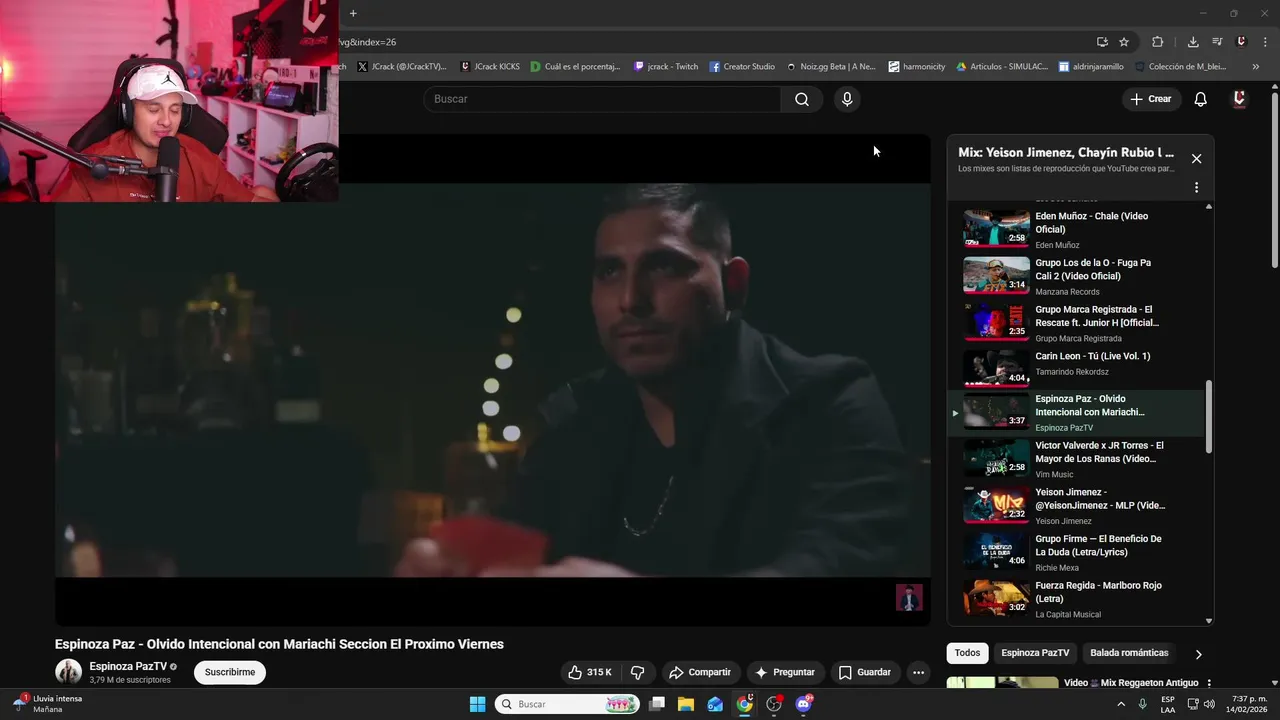Select the Espinoza PazTV filter chip
This screenshot has height=720, width=1280.
1035,653
